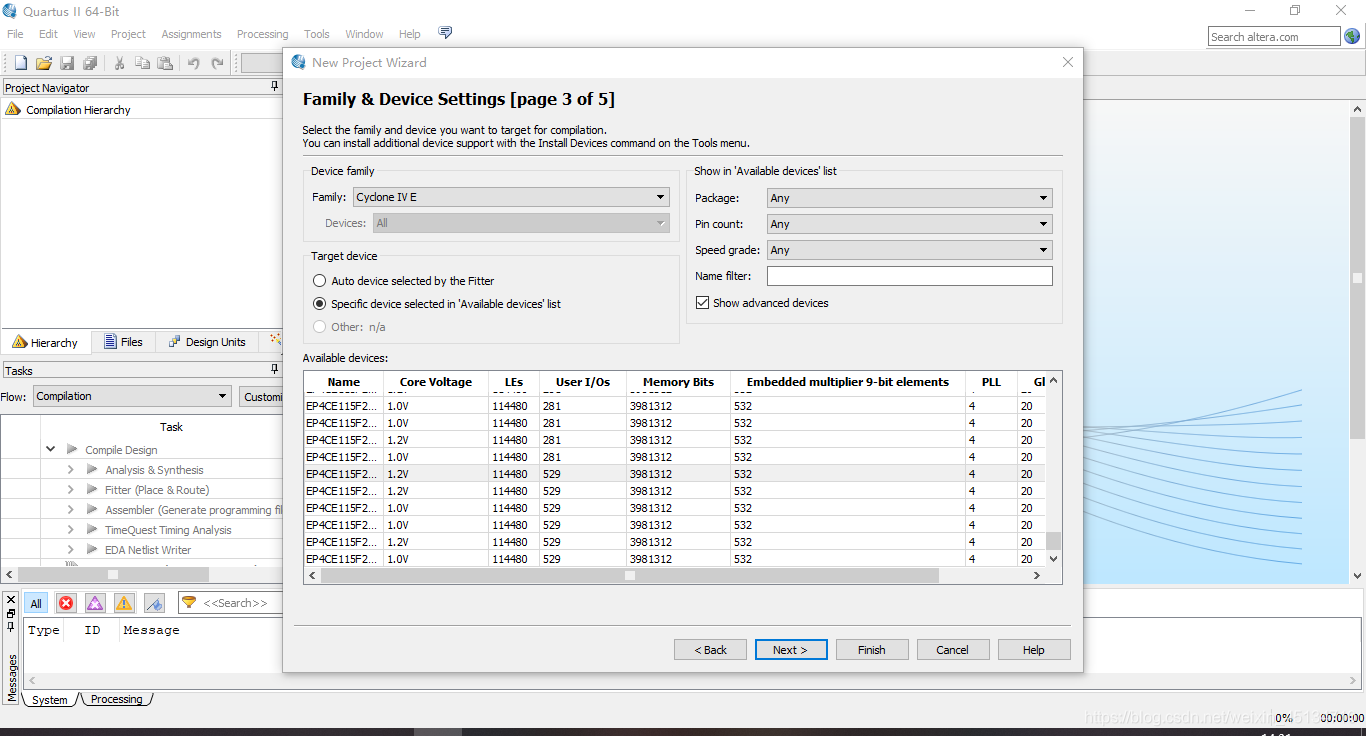This screenshot has height=736, width=1366.
Task: Click the Back button
Action: coord(710,650)
